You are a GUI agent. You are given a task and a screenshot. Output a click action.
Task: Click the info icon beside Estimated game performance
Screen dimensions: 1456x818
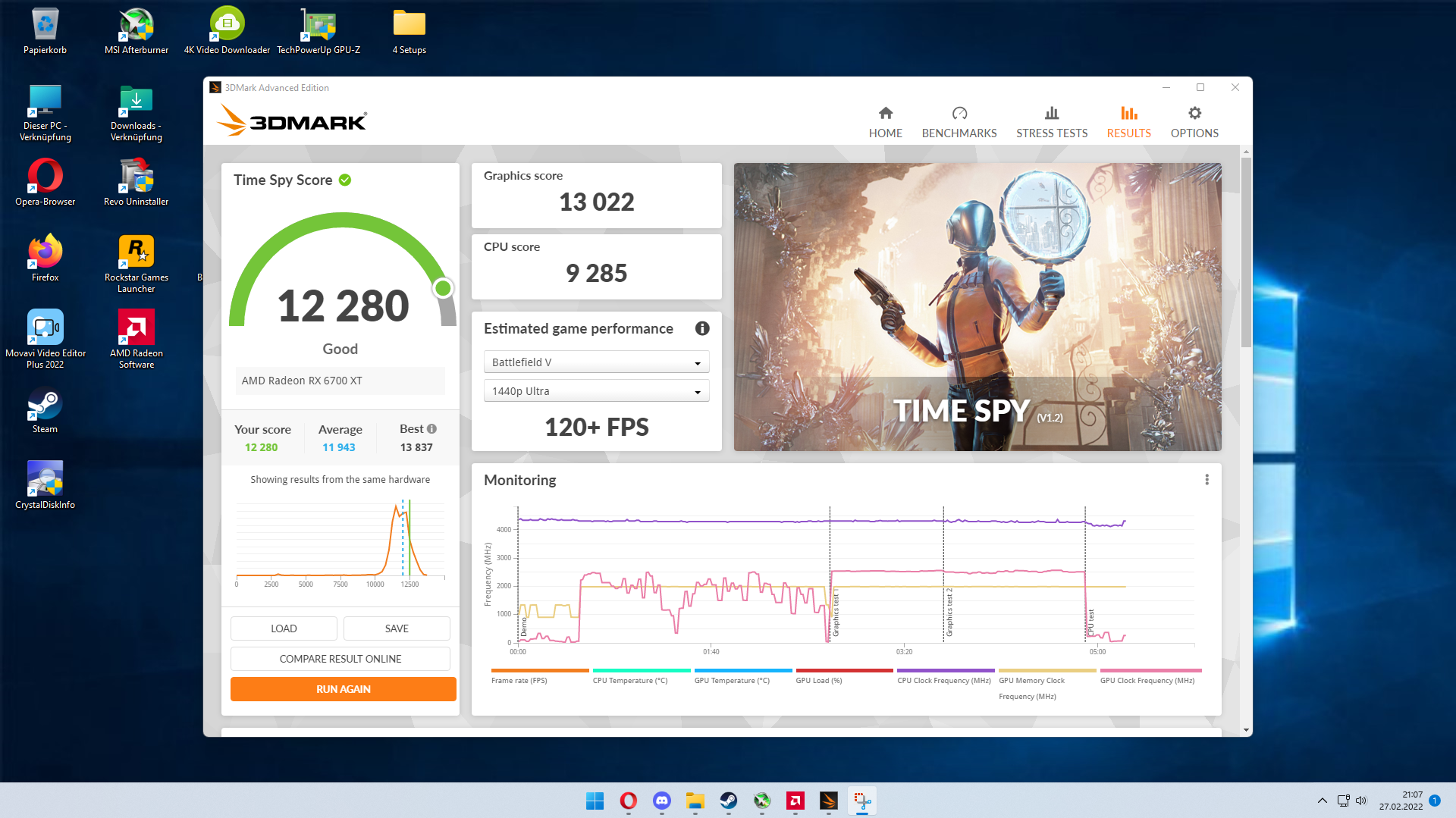702,328
